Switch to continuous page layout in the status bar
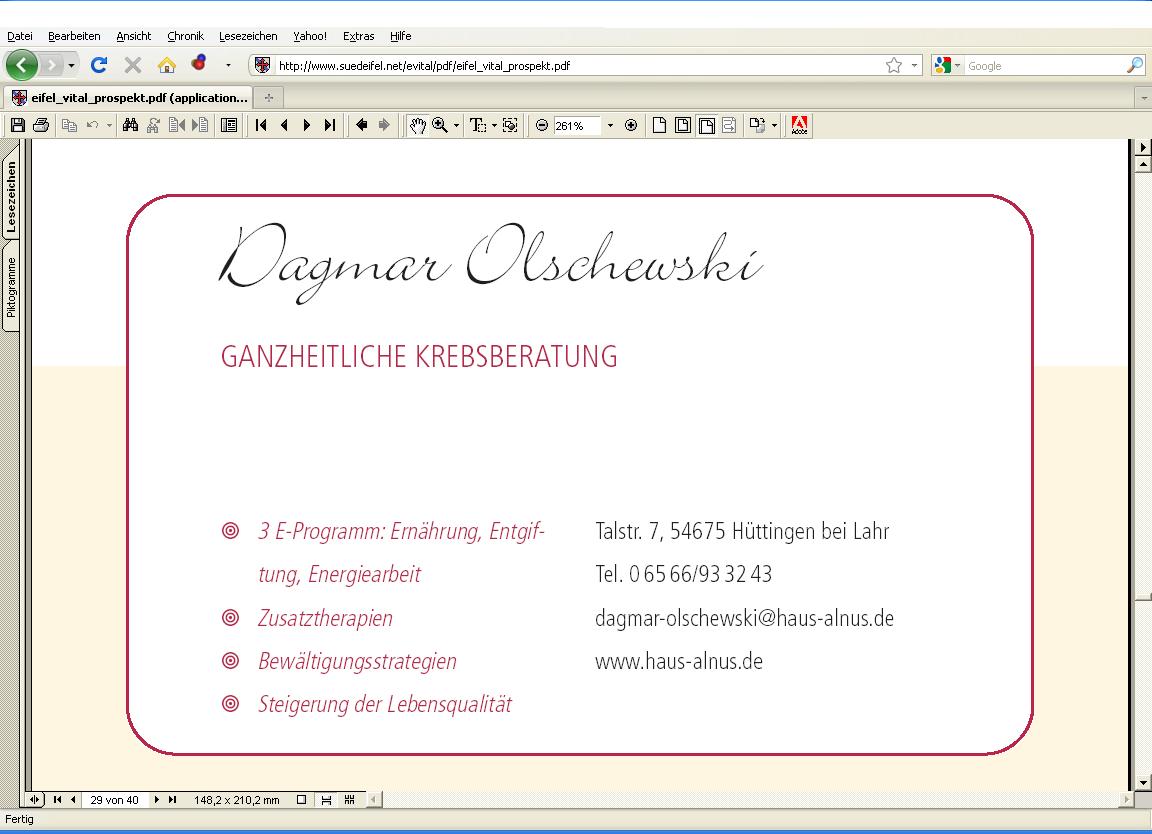Screen dimensions: 1152x834 coord(326,800)
